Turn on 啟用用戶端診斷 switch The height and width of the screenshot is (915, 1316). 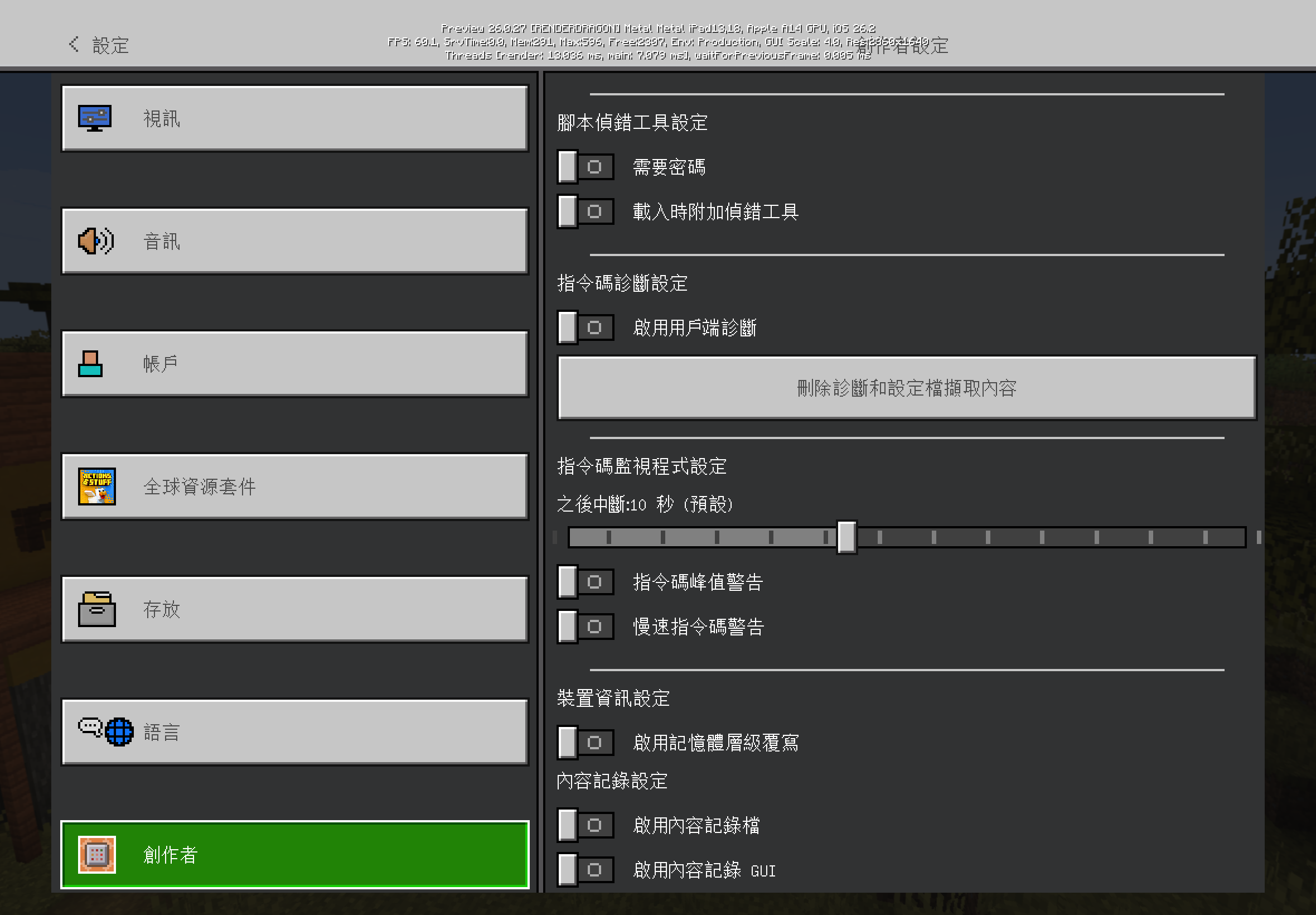coord(585,328)
